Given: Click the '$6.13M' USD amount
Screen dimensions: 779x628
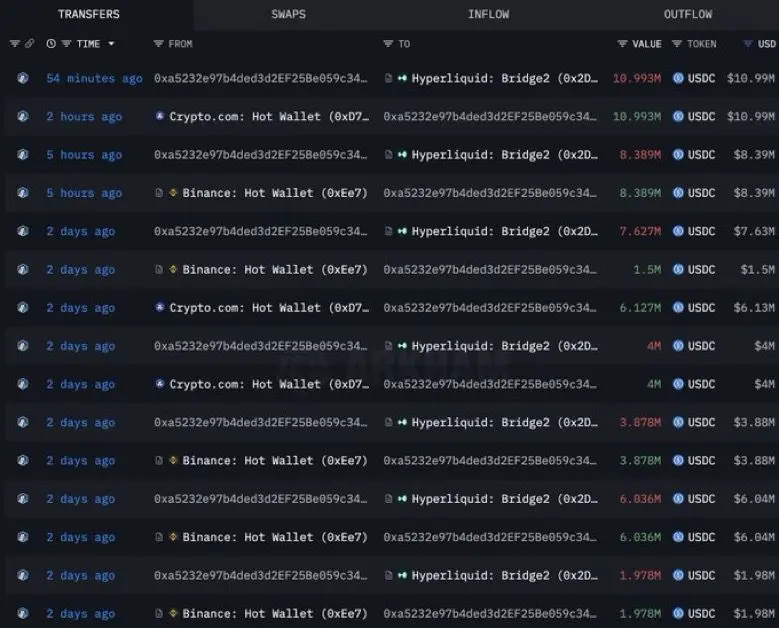Looking at the screenshot, I should 754,308.
